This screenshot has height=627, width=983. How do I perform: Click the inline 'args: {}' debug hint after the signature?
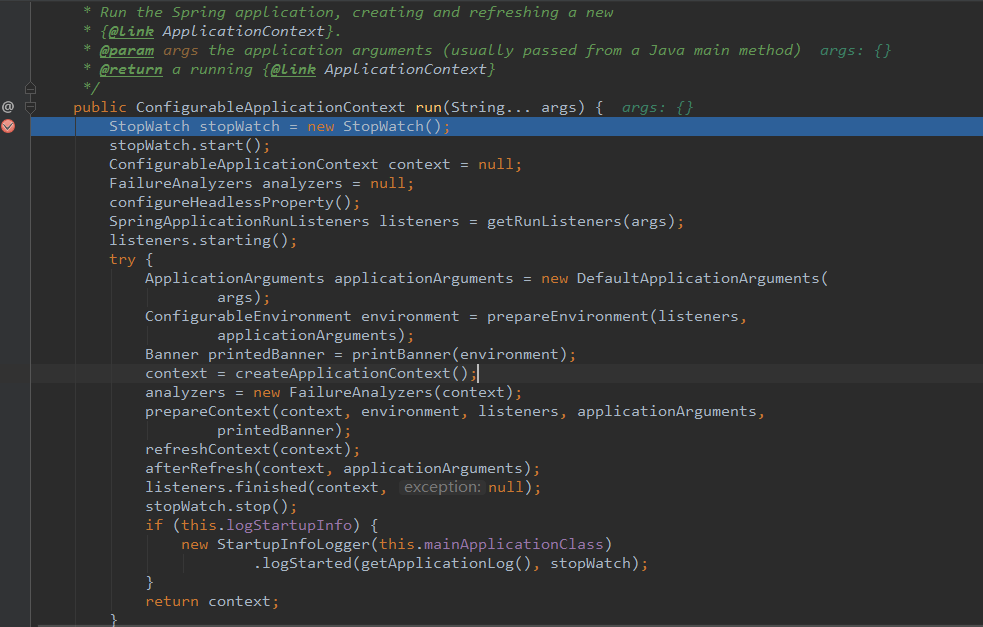[x=657, y=107]
